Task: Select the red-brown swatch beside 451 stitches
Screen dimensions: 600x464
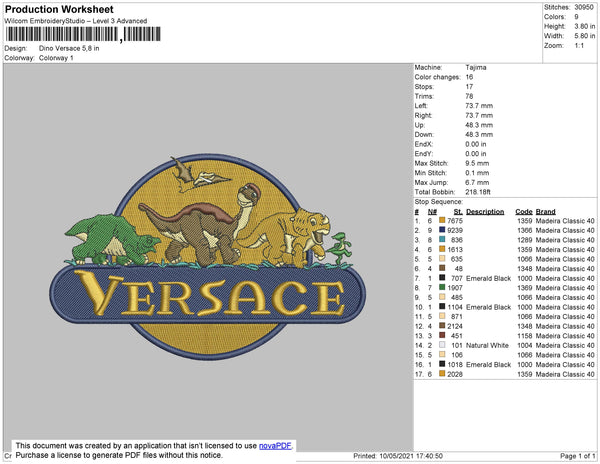Action: (442, 335)
